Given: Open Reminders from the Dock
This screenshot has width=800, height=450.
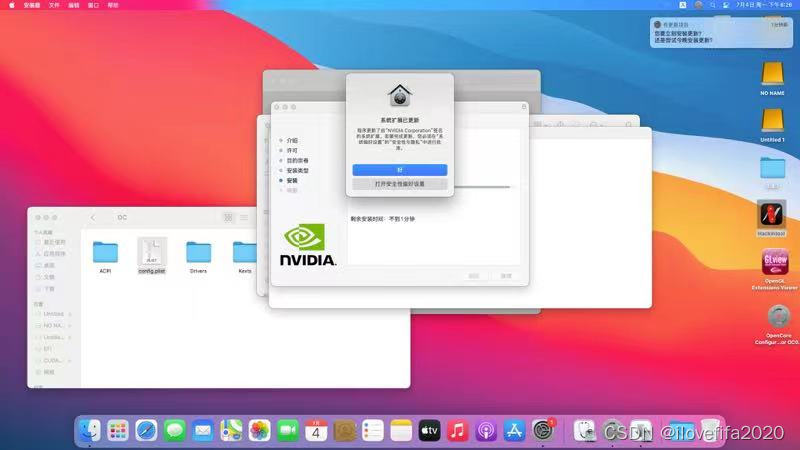Looking at the screenshot, I should coord(372,431).
